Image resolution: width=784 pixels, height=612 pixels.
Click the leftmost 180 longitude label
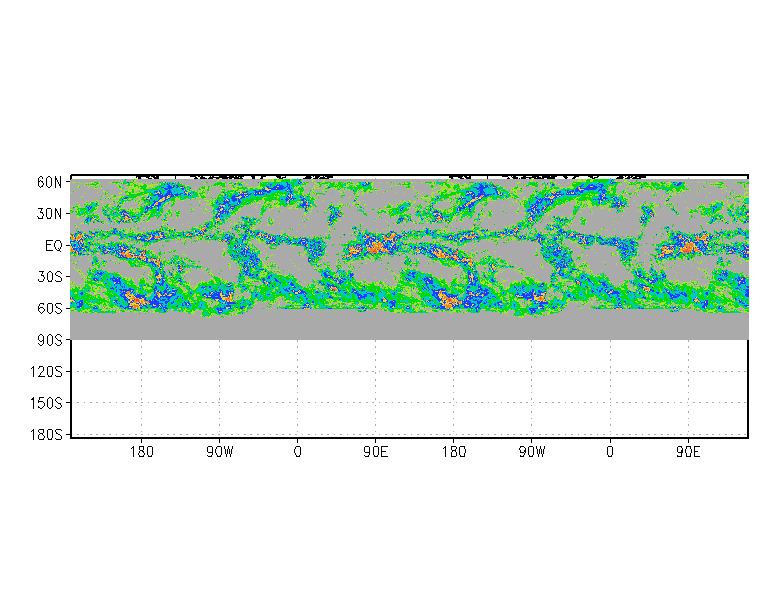(142, 452)
